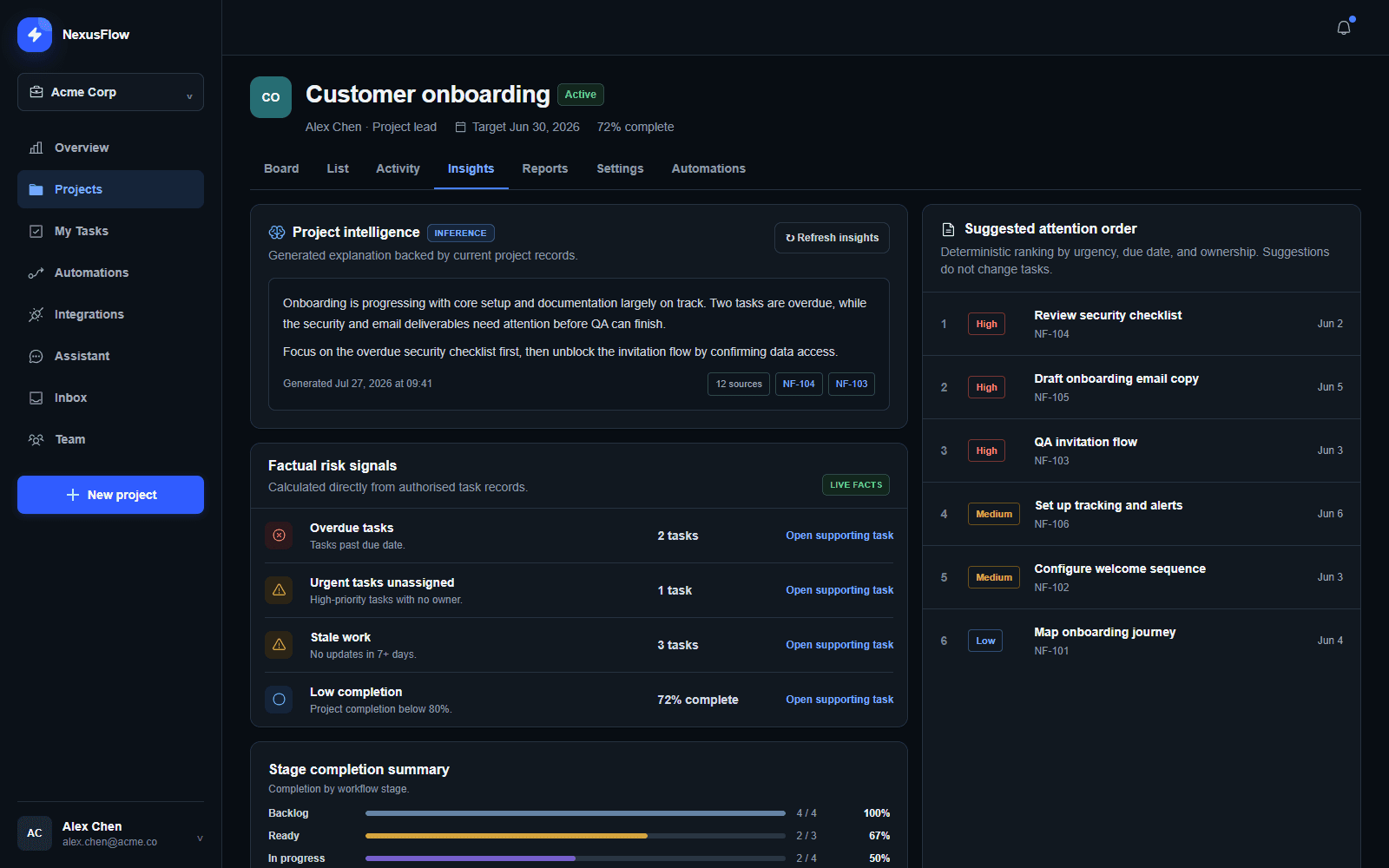
Task: Open the NF-103 source chip
Action: (x=852, y=384)
